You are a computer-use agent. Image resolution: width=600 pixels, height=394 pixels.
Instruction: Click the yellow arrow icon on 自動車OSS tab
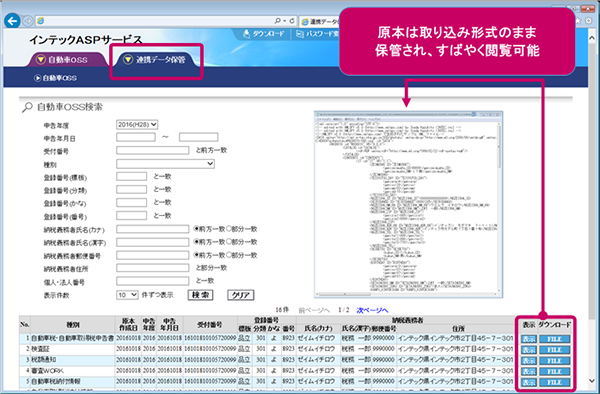(41, 60)
